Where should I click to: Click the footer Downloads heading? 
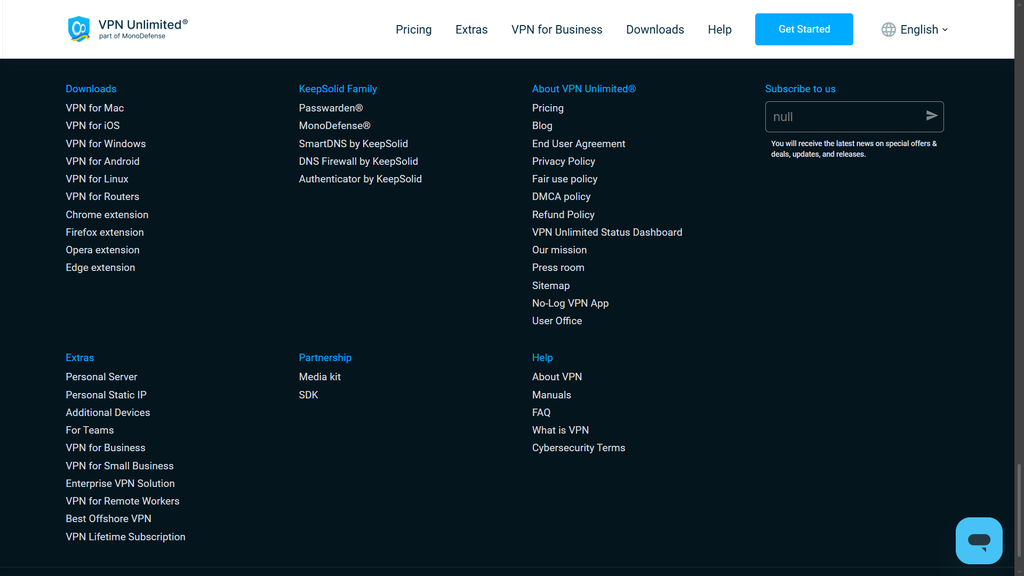pyautogui.click(x=91, y=89)
